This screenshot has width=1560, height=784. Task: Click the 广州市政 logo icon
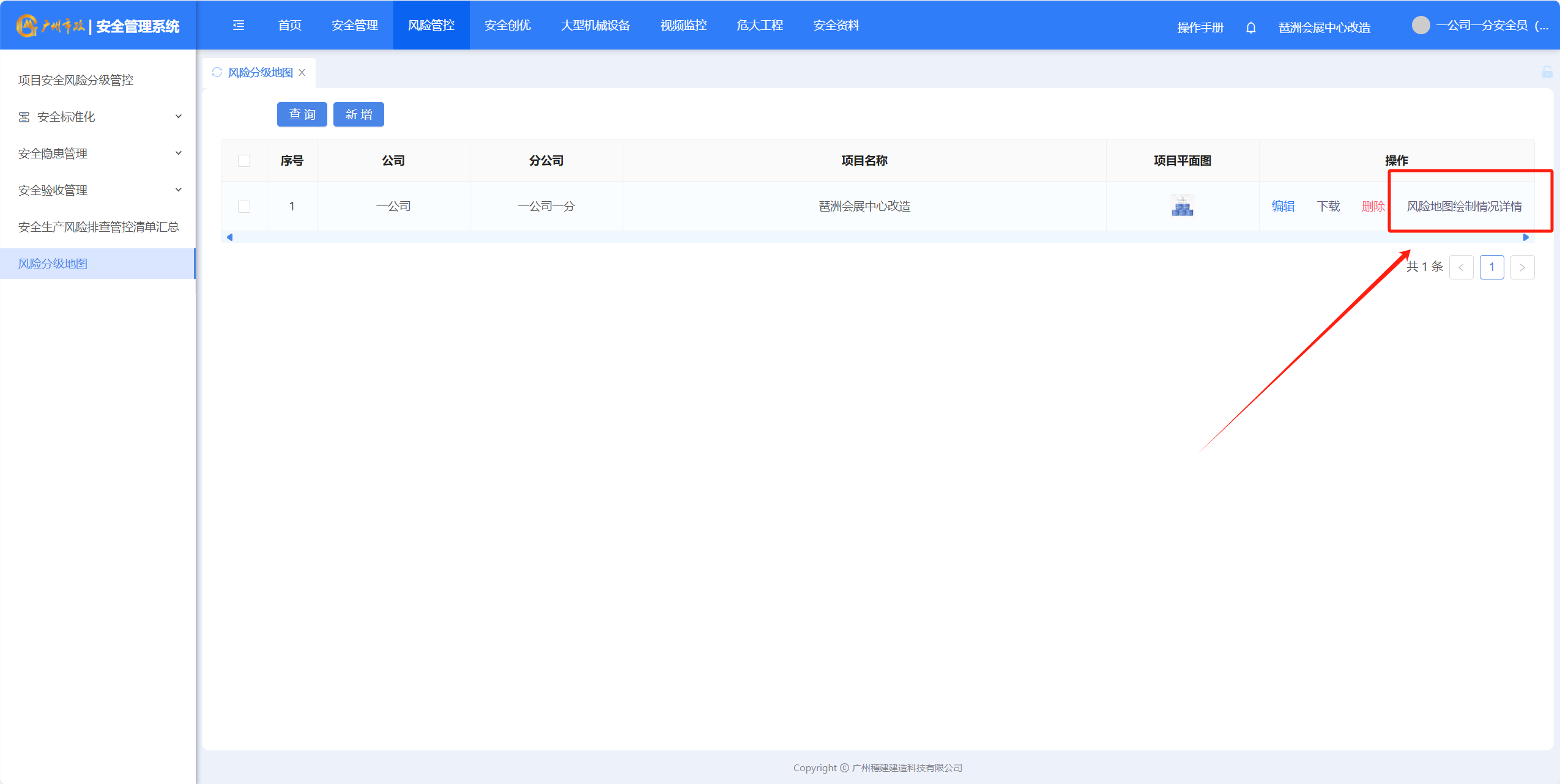coord(27,26)
